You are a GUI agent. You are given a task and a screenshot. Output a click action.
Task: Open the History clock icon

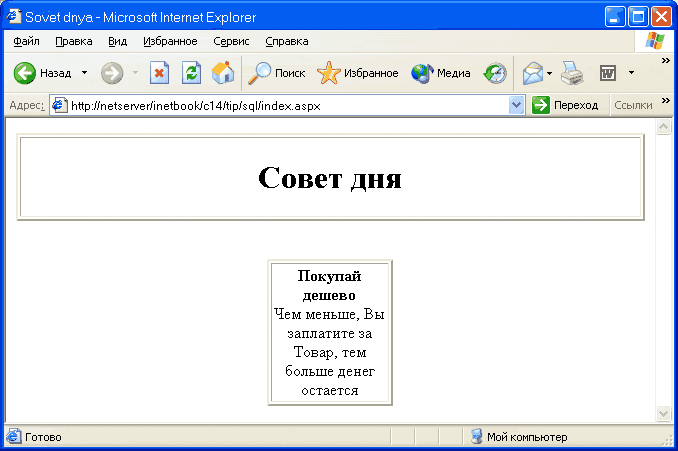495,73
